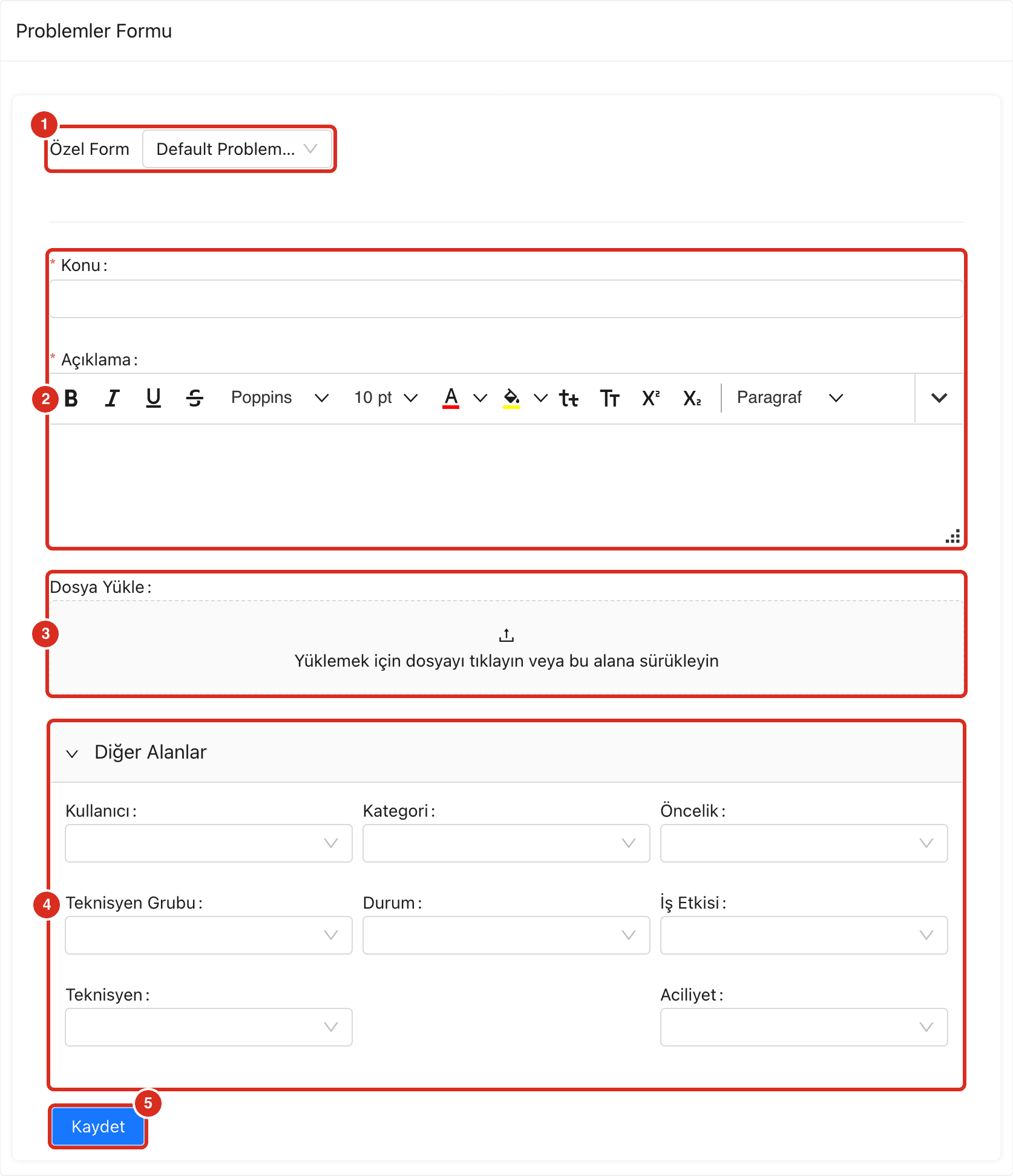Expand more toolbar options chevron
This screenshot has height=1176, width=1013.
point(939,398)
